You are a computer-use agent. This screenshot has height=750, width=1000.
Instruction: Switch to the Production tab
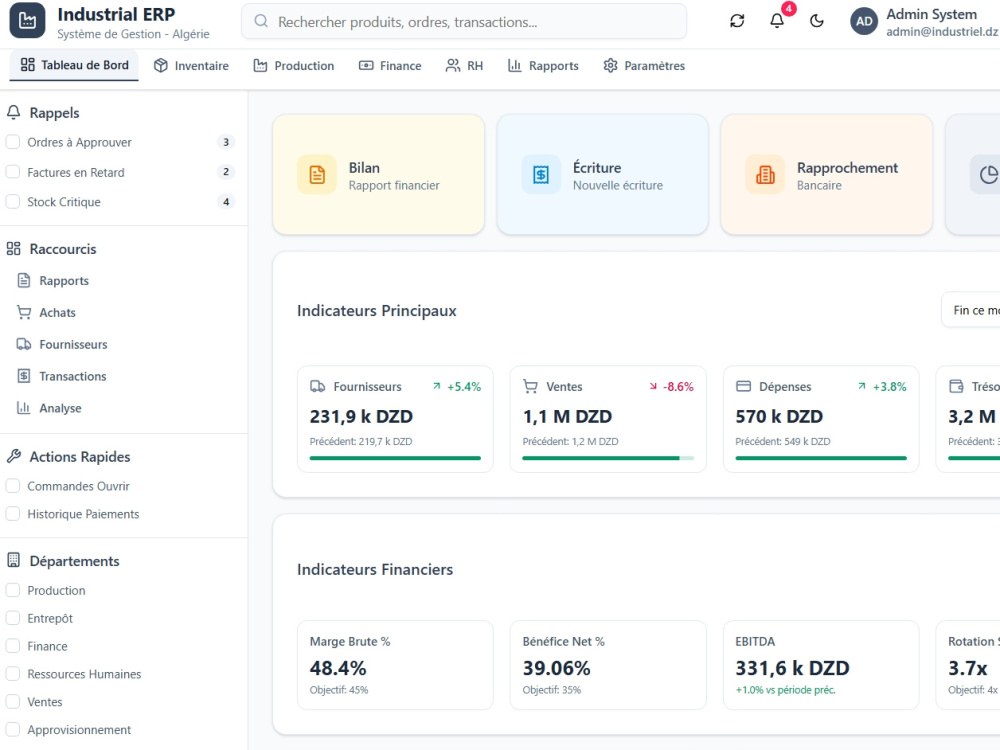(294, 66)
